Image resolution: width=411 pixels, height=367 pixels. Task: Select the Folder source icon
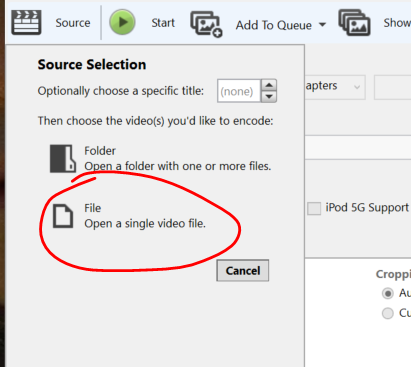63,159
